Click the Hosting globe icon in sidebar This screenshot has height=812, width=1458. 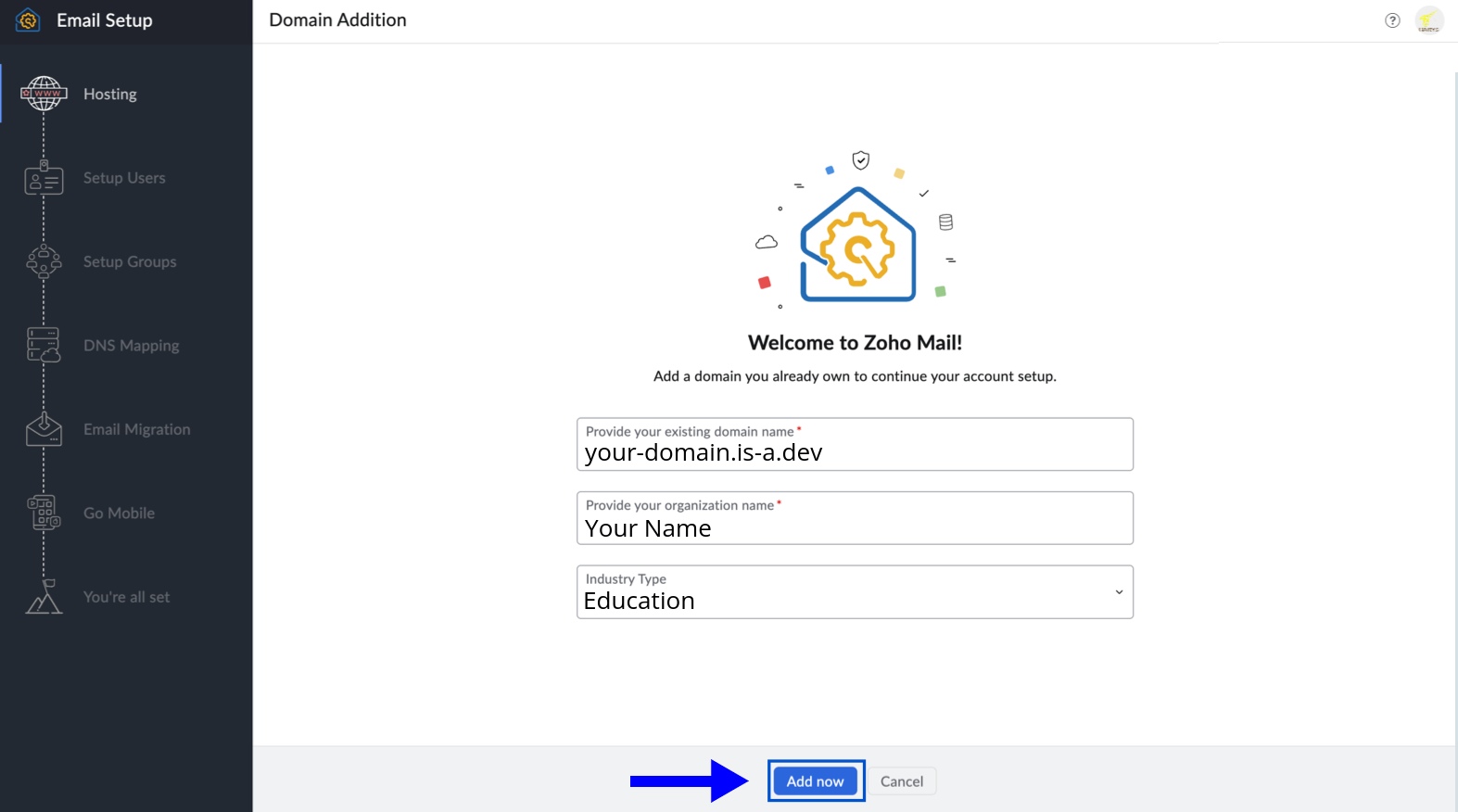pos(44,94)
